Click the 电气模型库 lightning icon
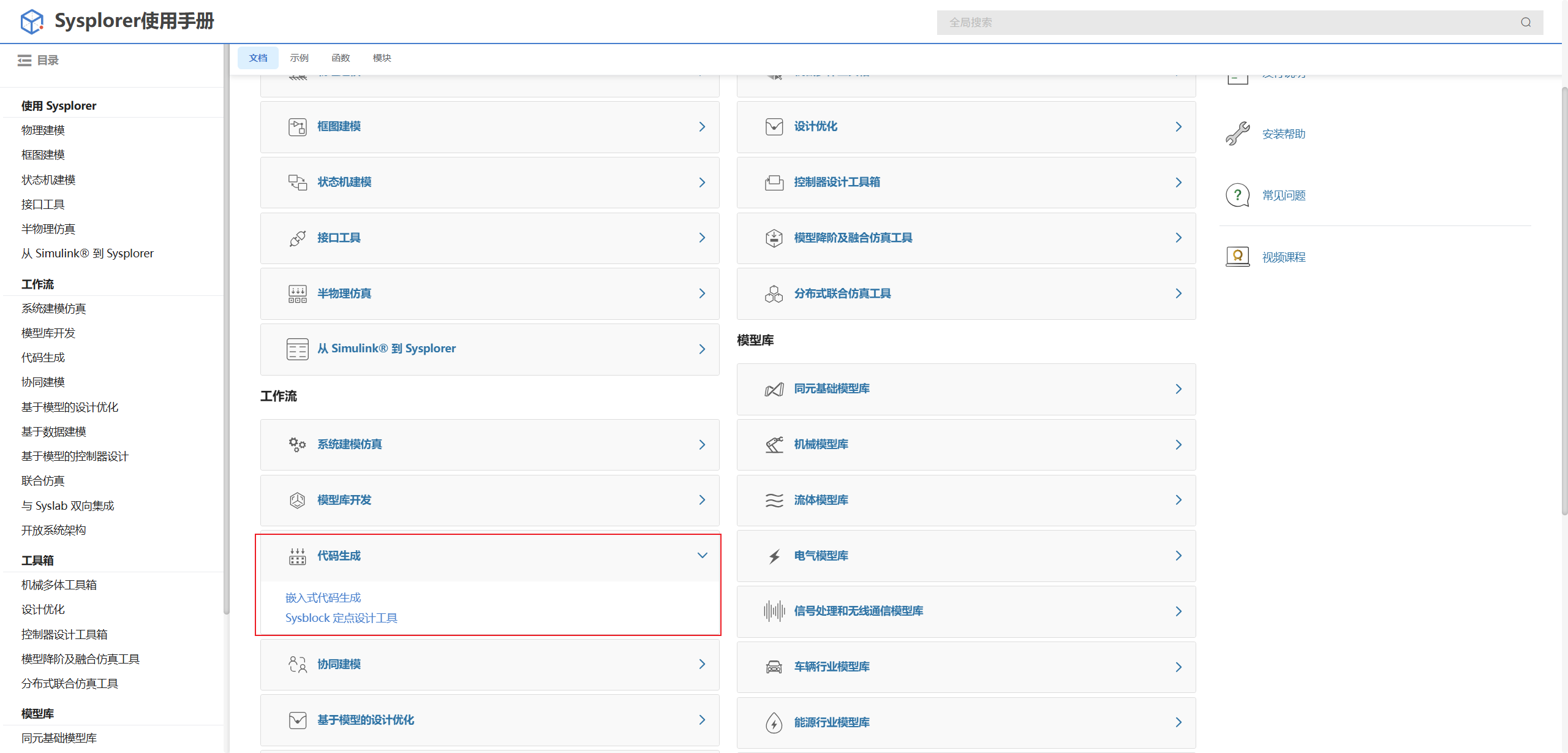This screenshot has height=753, width=1568. click(x=774, y=556)
